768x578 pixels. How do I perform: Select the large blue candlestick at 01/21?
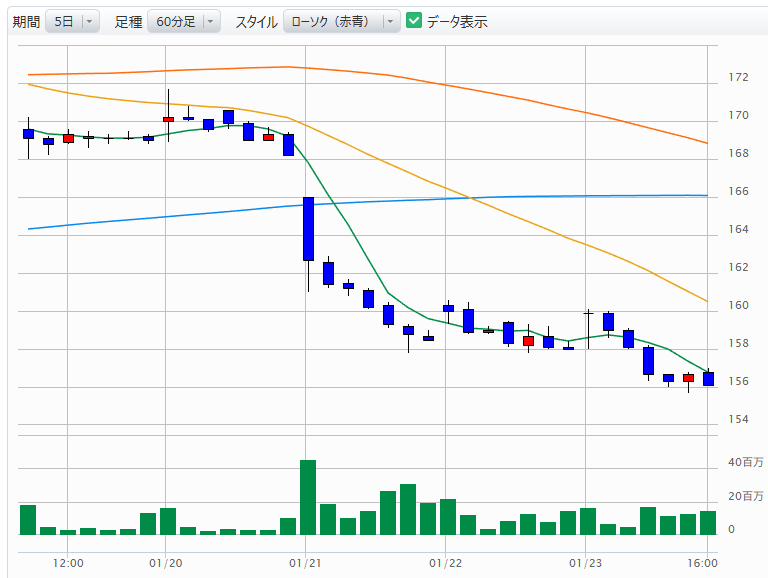(308, 229)
